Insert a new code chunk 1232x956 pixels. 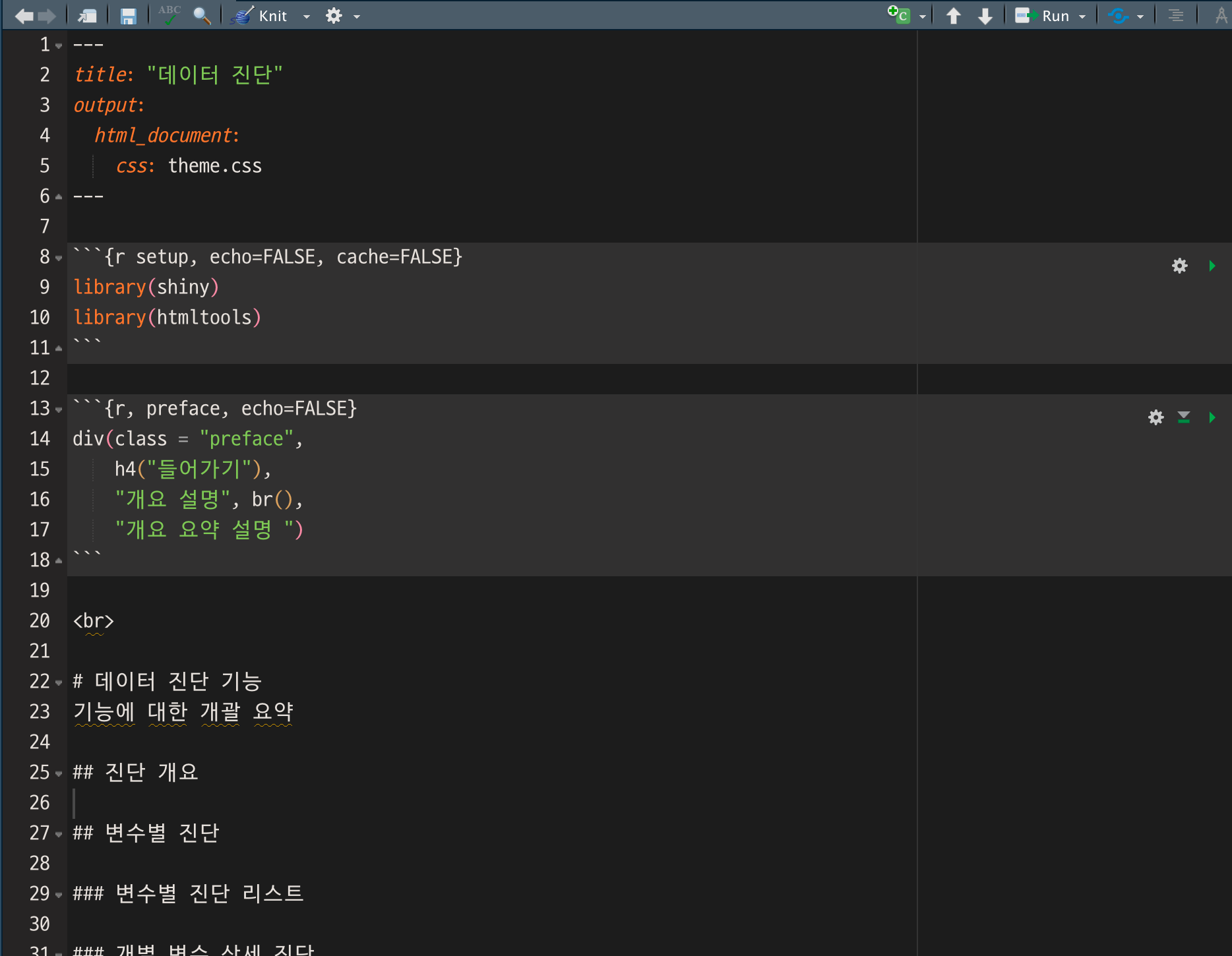point(899,15)
